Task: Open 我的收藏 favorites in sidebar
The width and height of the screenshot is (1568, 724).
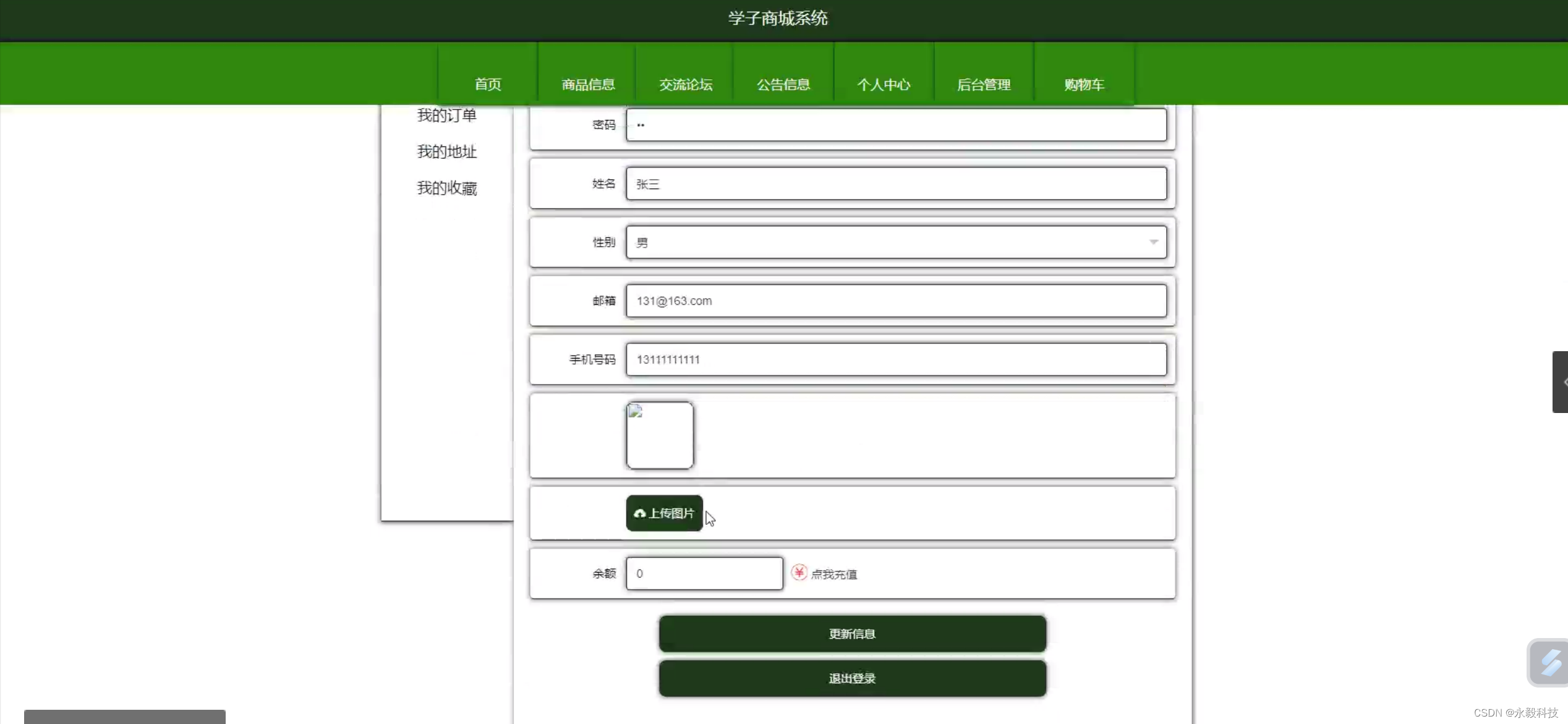Action: (x=446, y=188)
